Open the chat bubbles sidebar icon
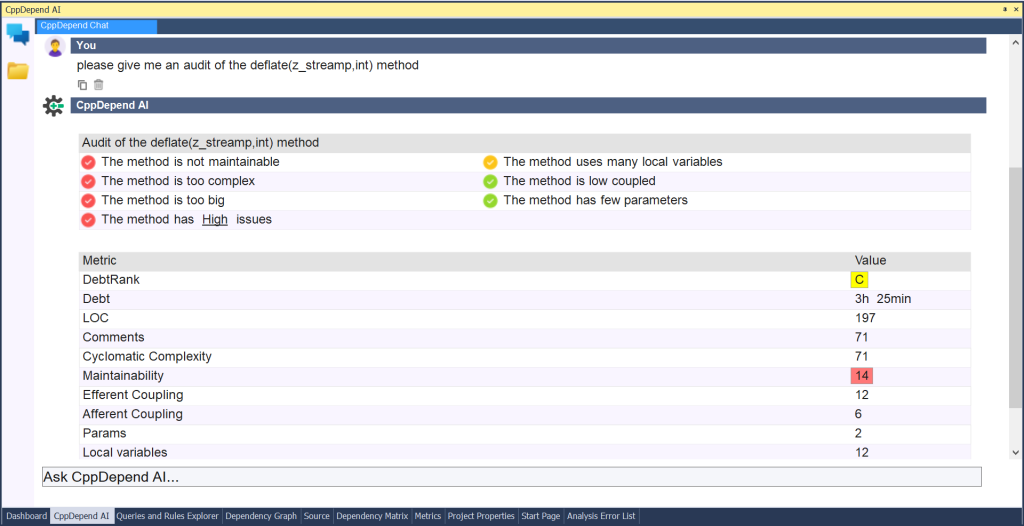The height and width of the screenshot is (526, 1024). tap(18, 33)
